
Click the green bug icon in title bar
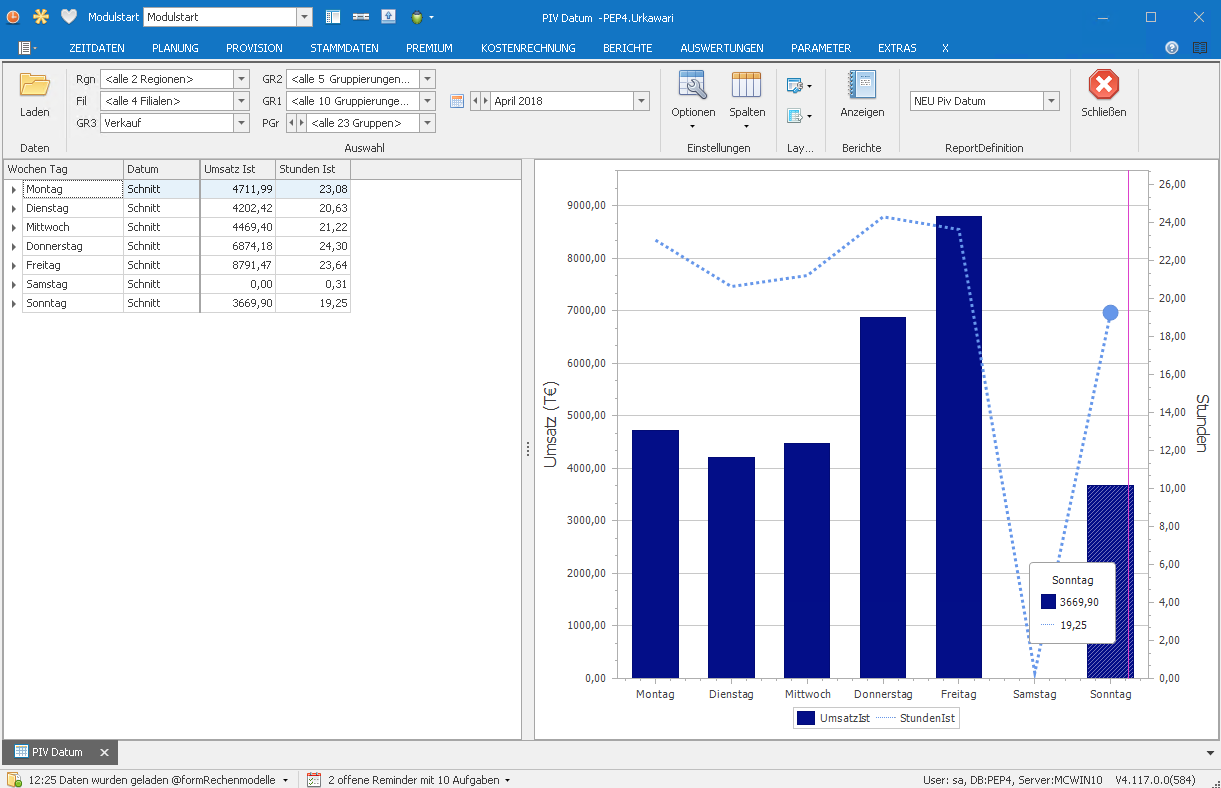(x=416, y=17)
